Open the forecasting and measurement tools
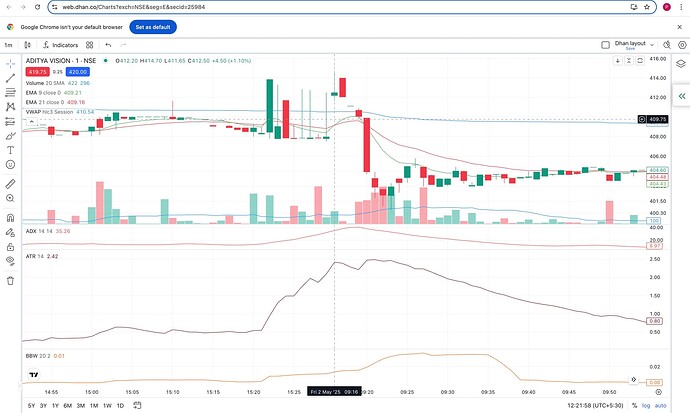The image size is (690, 413). [x=11, y=121]
